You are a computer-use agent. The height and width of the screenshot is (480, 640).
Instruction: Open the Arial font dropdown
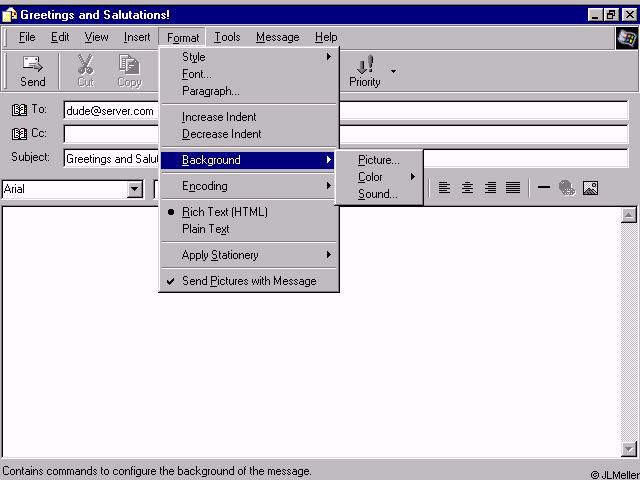pyautogui.click(x=134, y=189)
